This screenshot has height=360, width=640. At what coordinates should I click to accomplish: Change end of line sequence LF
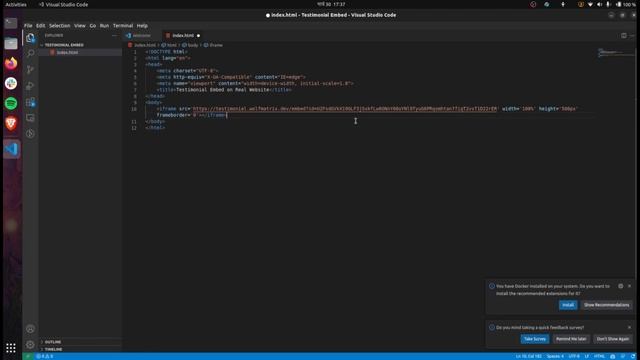(x=587, y=356)
